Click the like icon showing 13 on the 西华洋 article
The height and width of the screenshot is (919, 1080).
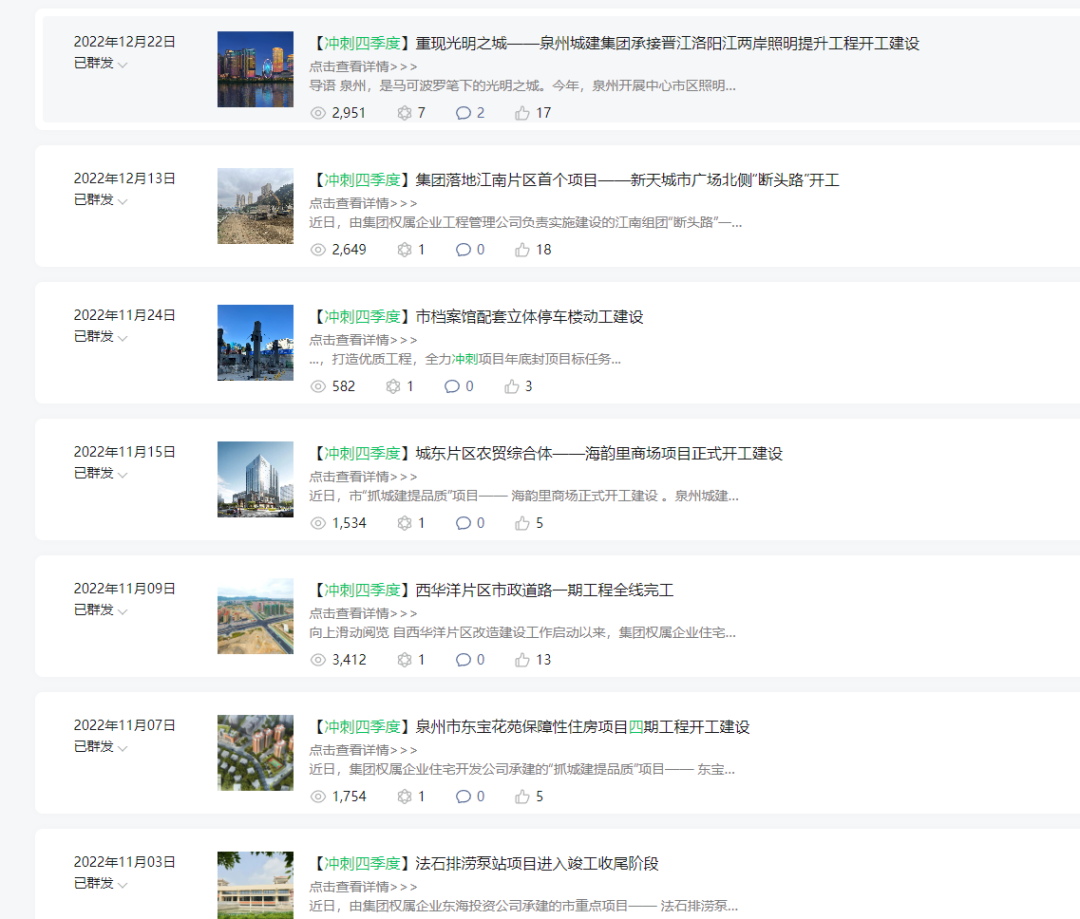coord(522,660)
